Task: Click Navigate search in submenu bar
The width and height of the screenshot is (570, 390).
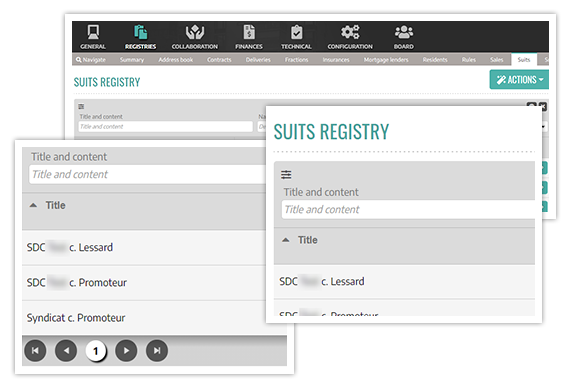Action: click(x=91, y=60)
